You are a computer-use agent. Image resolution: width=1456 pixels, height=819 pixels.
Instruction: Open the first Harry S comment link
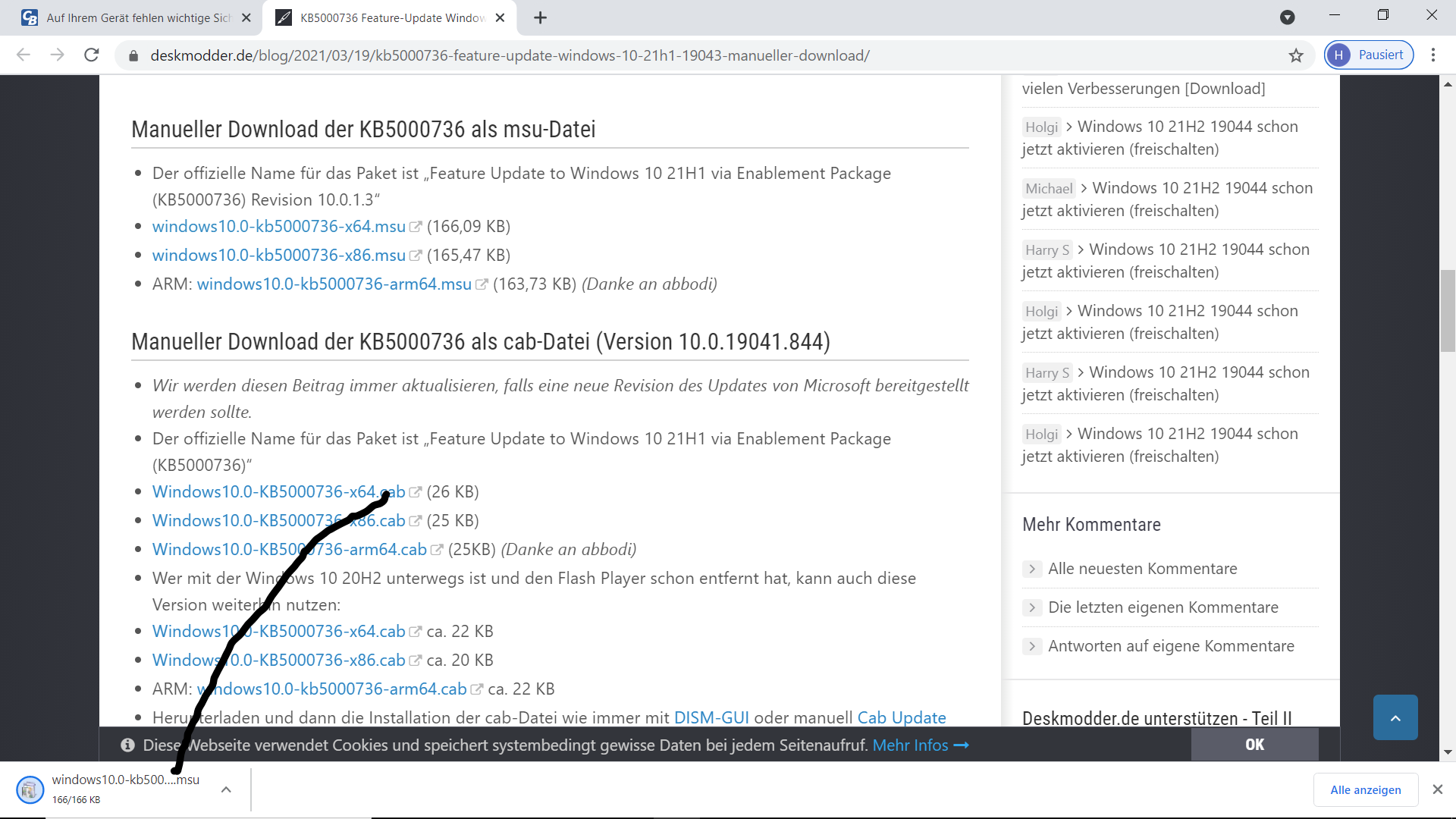(x=1166, y=261)
